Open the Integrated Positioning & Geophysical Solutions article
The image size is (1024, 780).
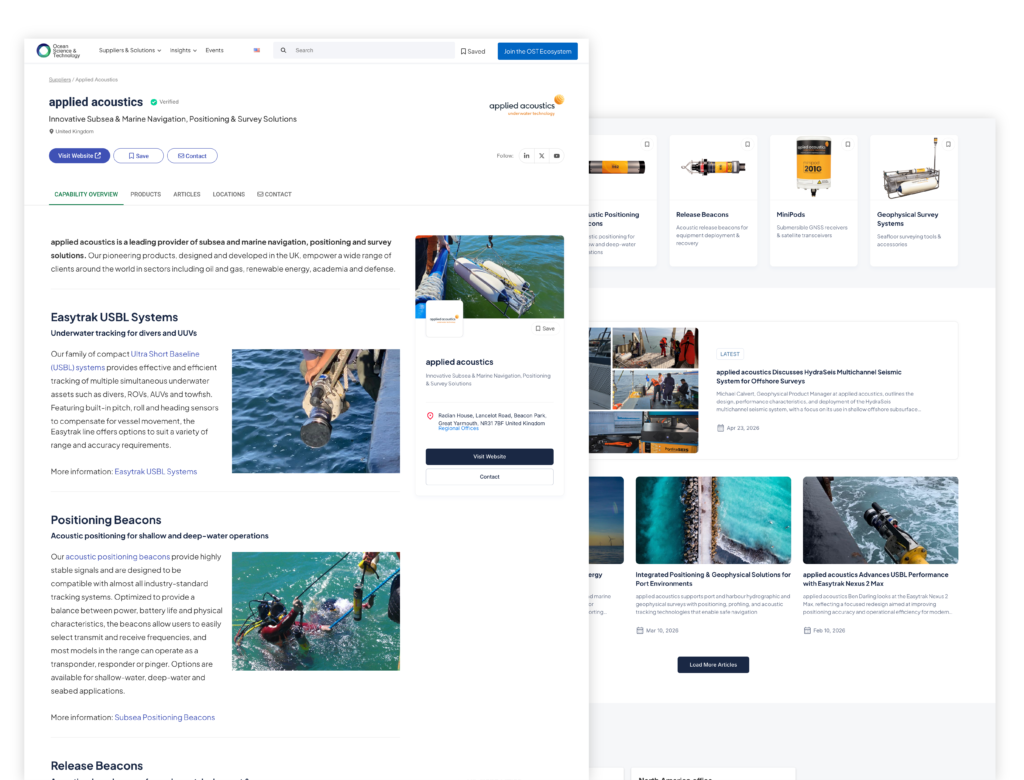[713, 579]
